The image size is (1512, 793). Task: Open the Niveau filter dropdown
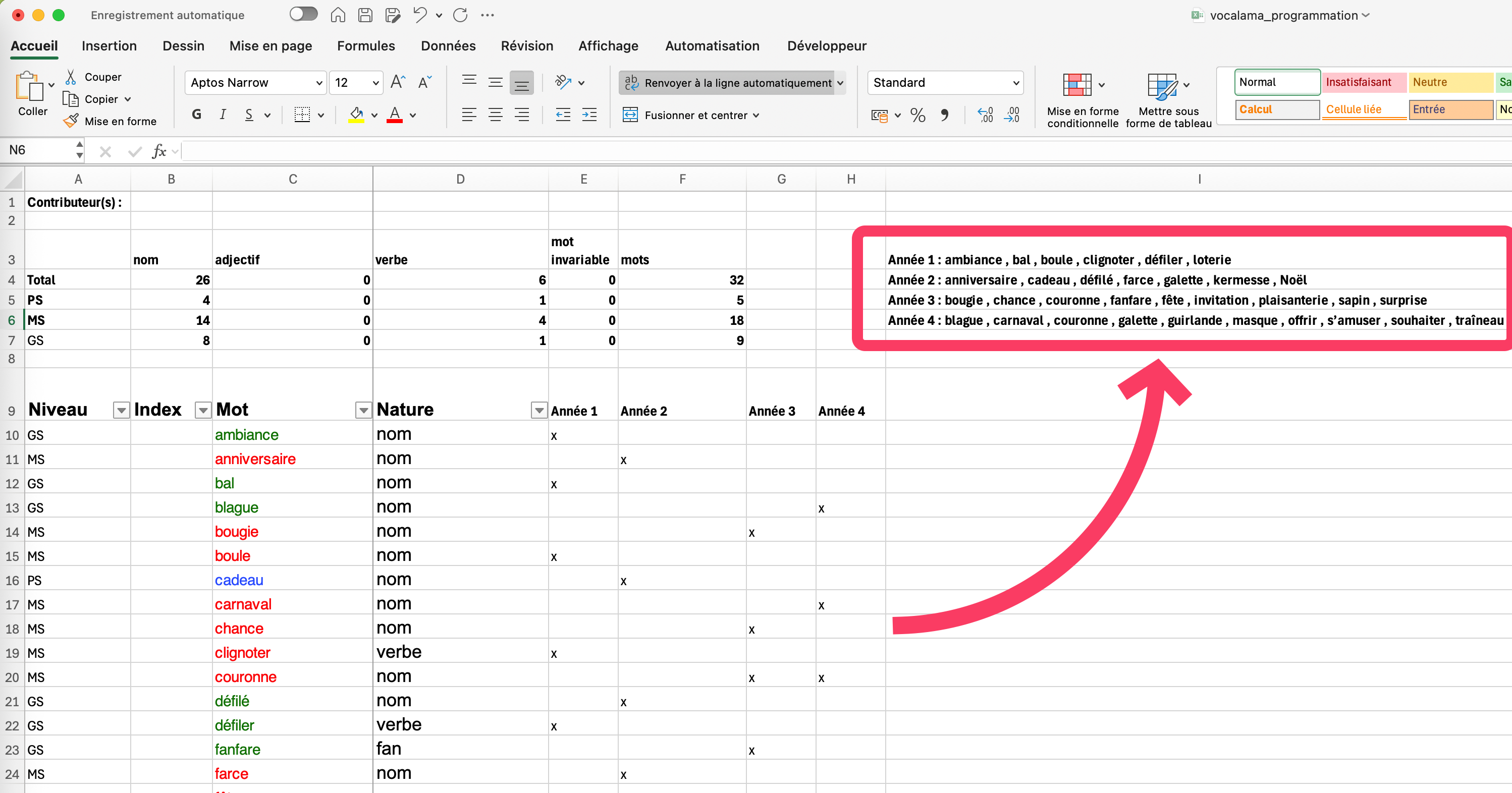pyautogui.click(x=121, y=411)
